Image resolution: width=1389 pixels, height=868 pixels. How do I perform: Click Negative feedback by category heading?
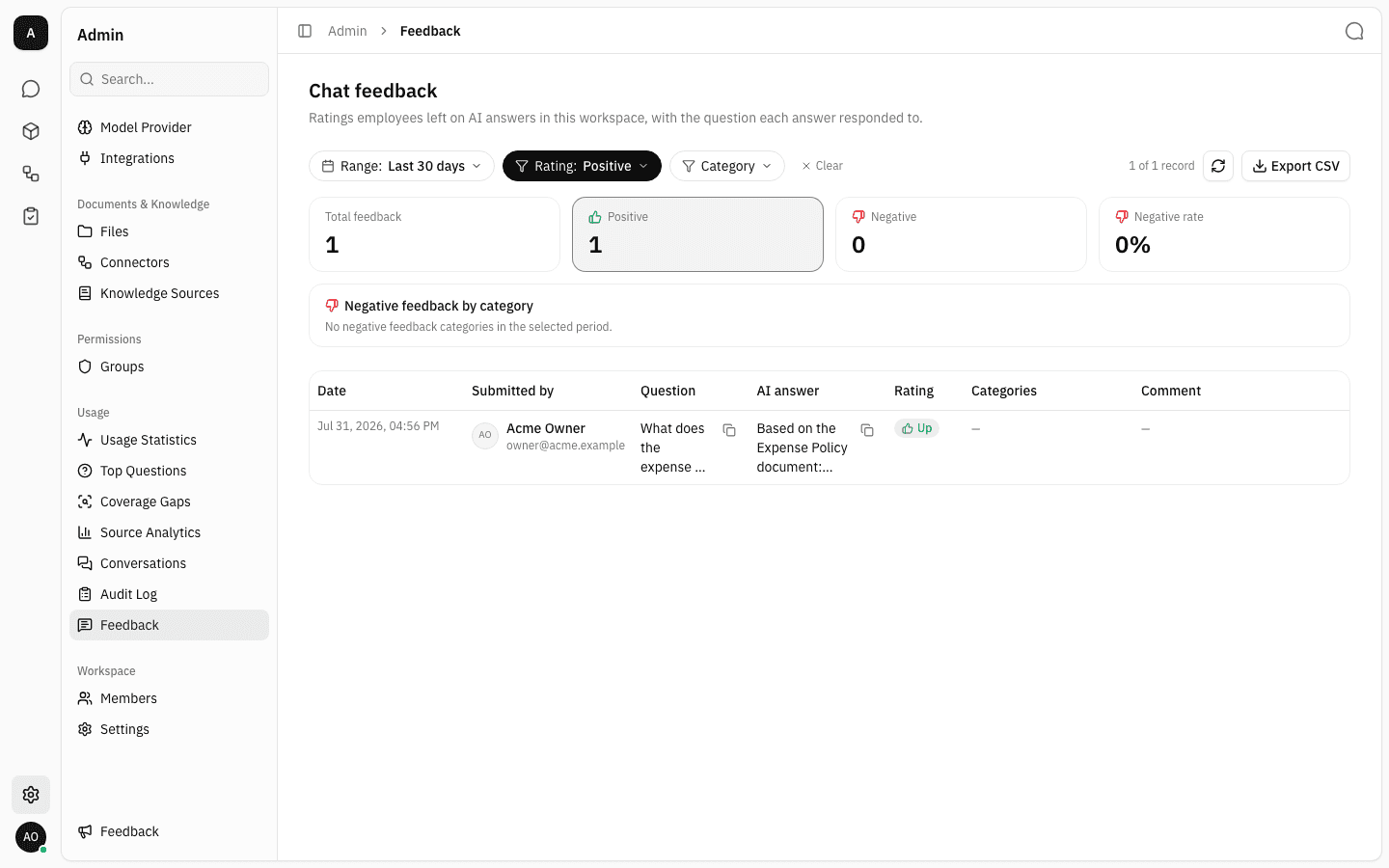(439, 306)
